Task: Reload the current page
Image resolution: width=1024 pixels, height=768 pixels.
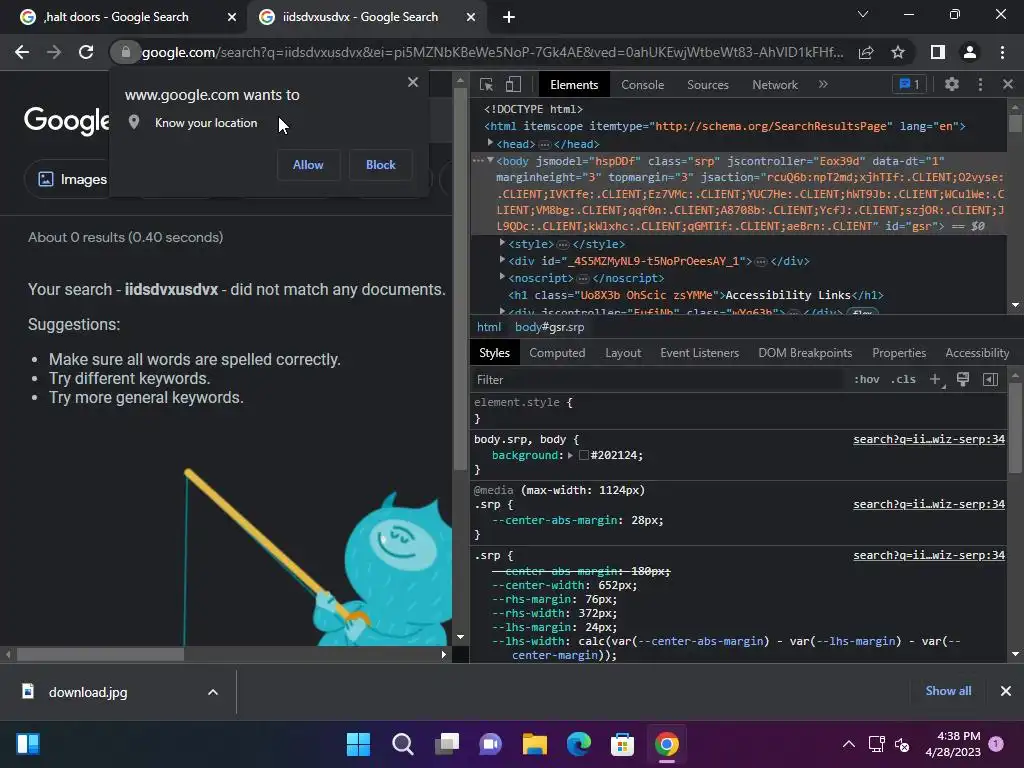Action: pos(86,52)
